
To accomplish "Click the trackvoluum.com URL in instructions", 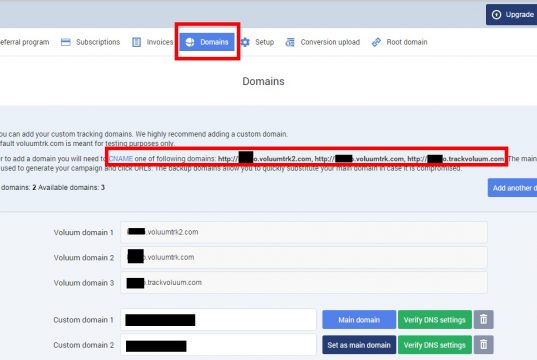I will tap(455, 159).
